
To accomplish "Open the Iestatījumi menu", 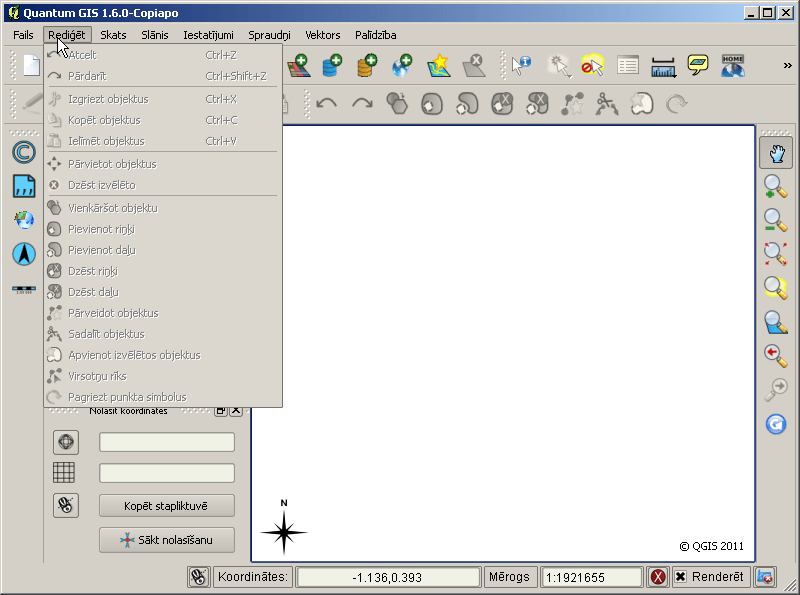I will pos(208,35).
